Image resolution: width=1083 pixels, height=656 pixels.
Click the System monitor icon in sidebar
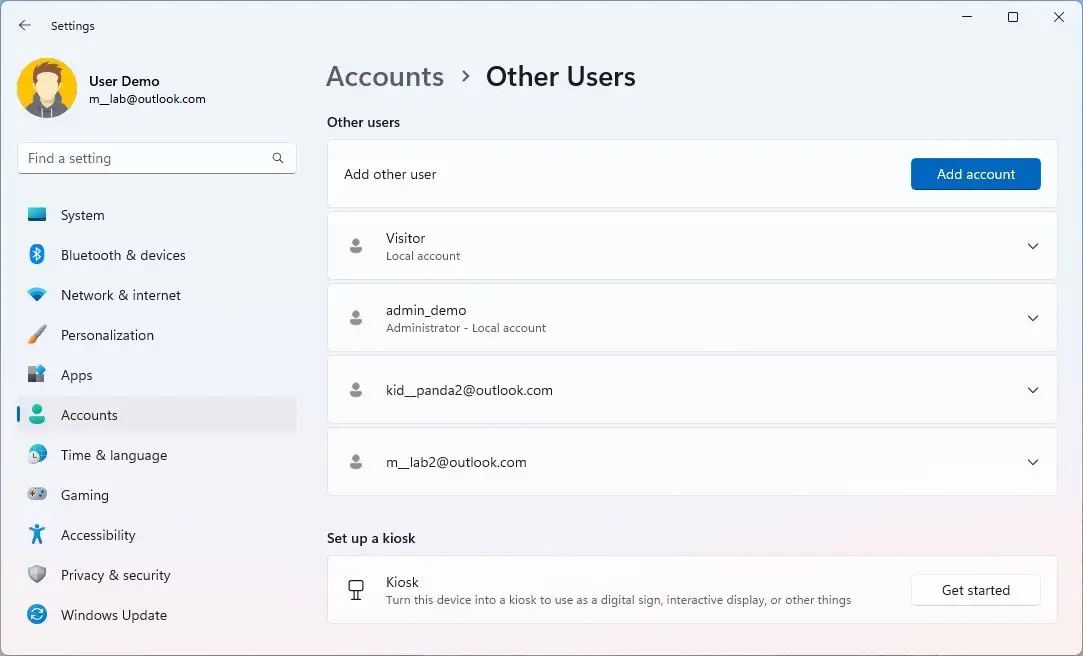click(37, 215)
